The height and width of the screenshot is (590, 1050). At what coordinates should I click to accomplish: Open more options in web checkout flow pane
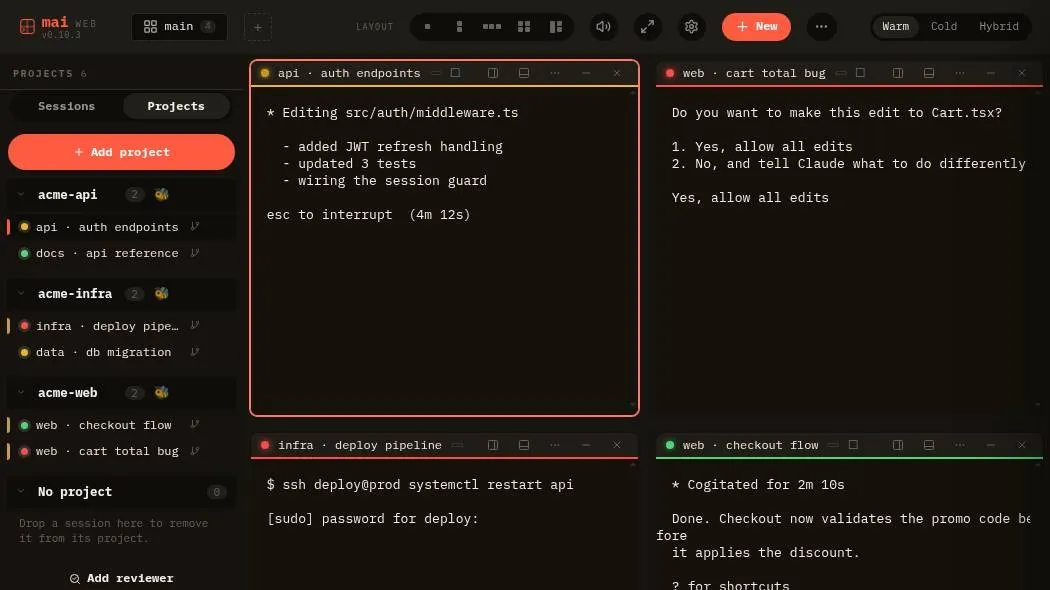coord(960,445)
